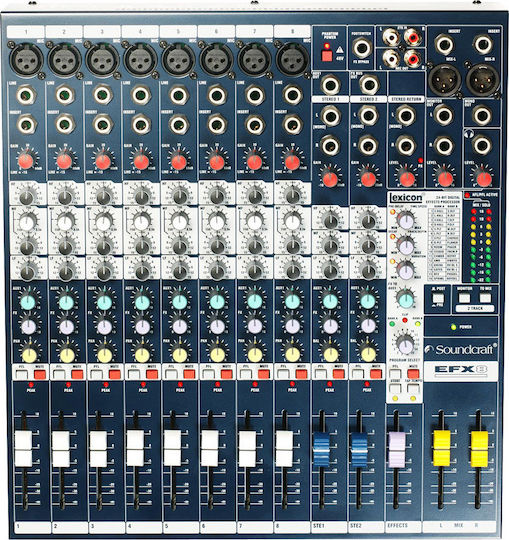Image resolution: width=509 pixels, height=540 pixels.
Task: Select the MIX-R XLR output connector
Action: click(x=483, y=79)
